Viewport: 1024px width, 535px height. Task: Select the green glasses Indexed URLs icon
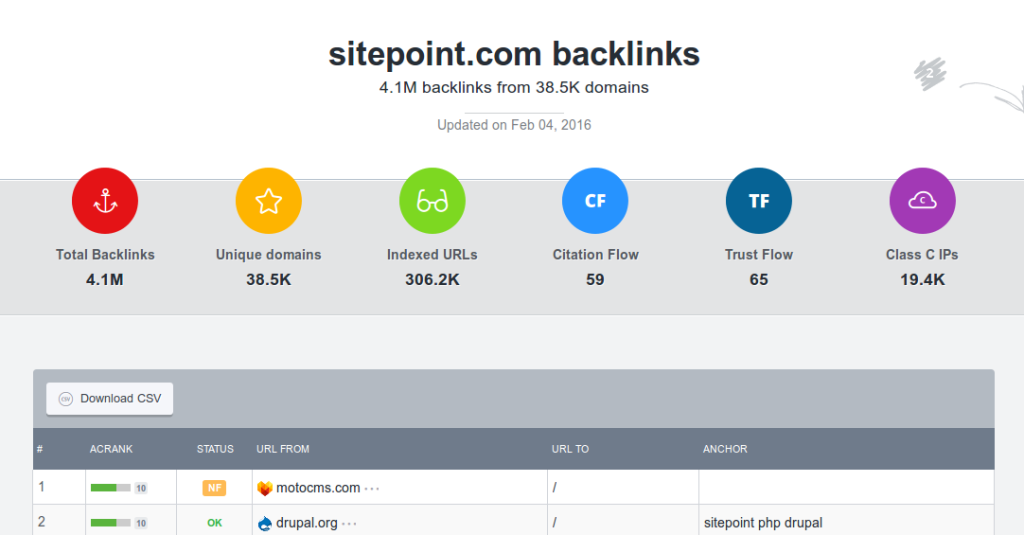pos(432,201)
